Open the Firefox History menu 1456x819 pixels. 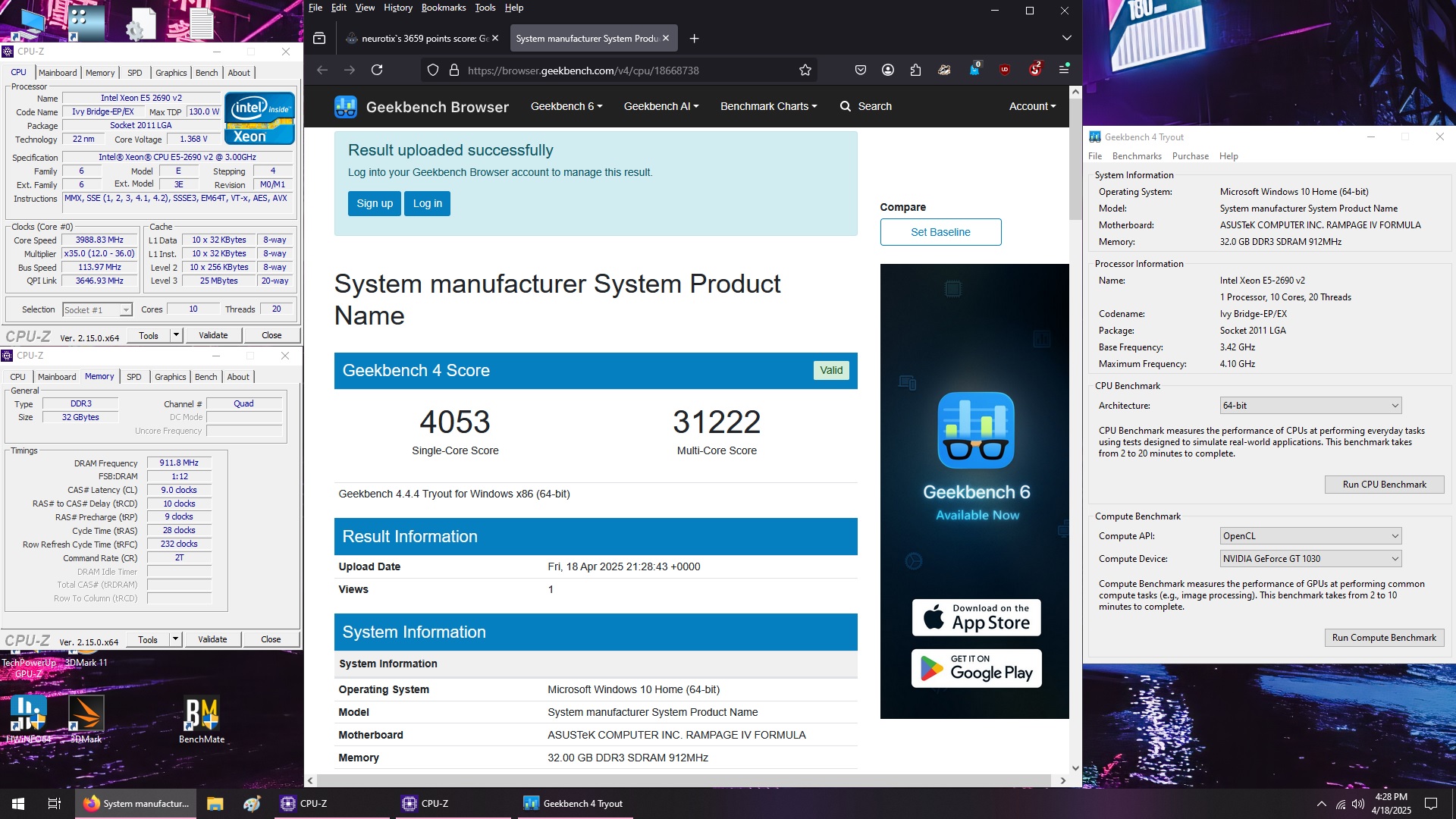pos(397,8)
